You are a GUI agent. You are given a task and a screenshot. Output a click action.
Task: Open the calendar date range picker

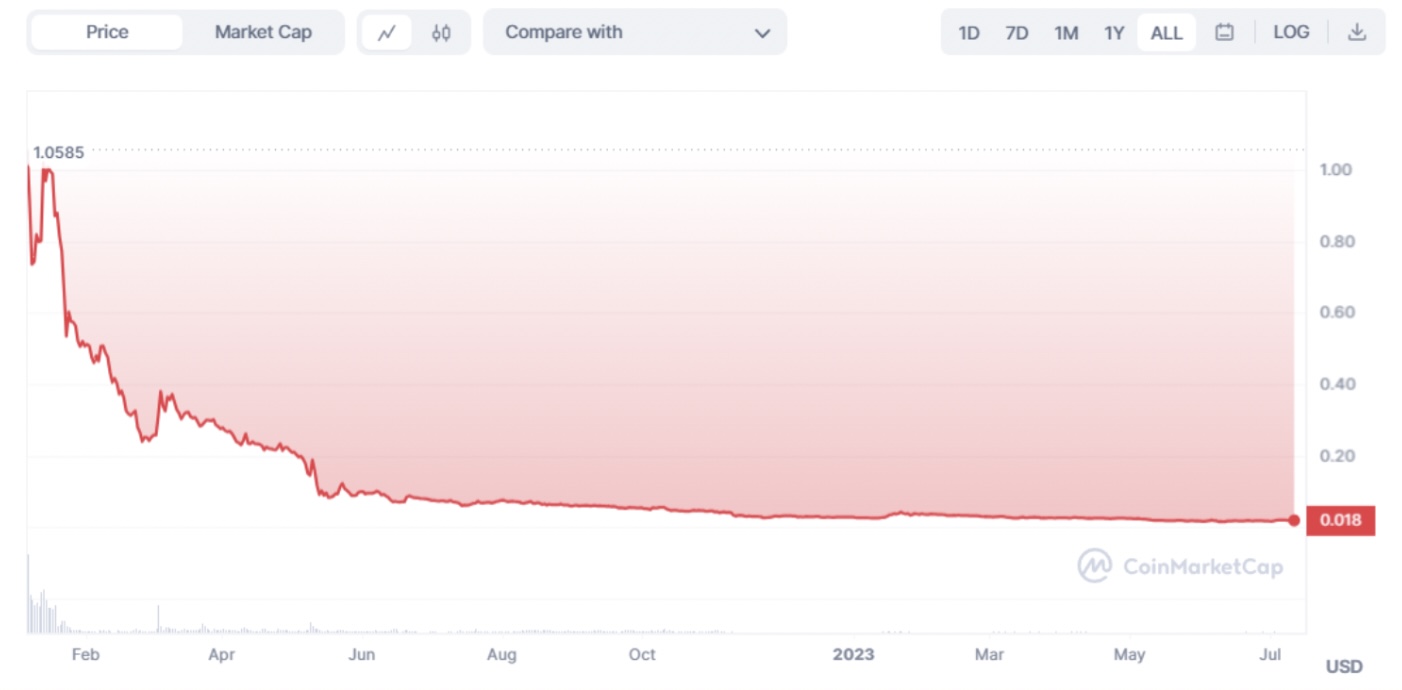pos(1224,32)
